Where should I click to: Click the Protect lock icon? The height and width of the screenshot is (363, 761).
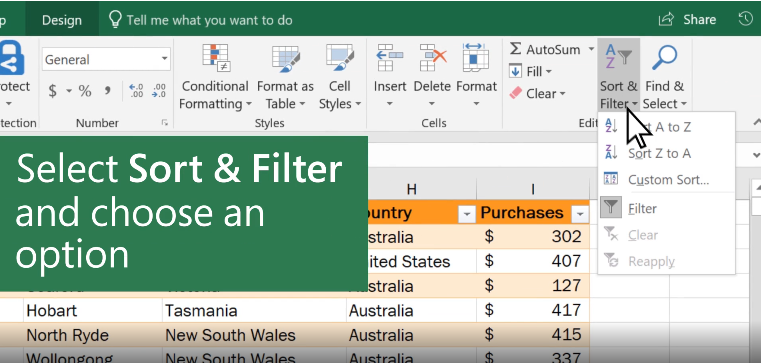tap(11, 58)
